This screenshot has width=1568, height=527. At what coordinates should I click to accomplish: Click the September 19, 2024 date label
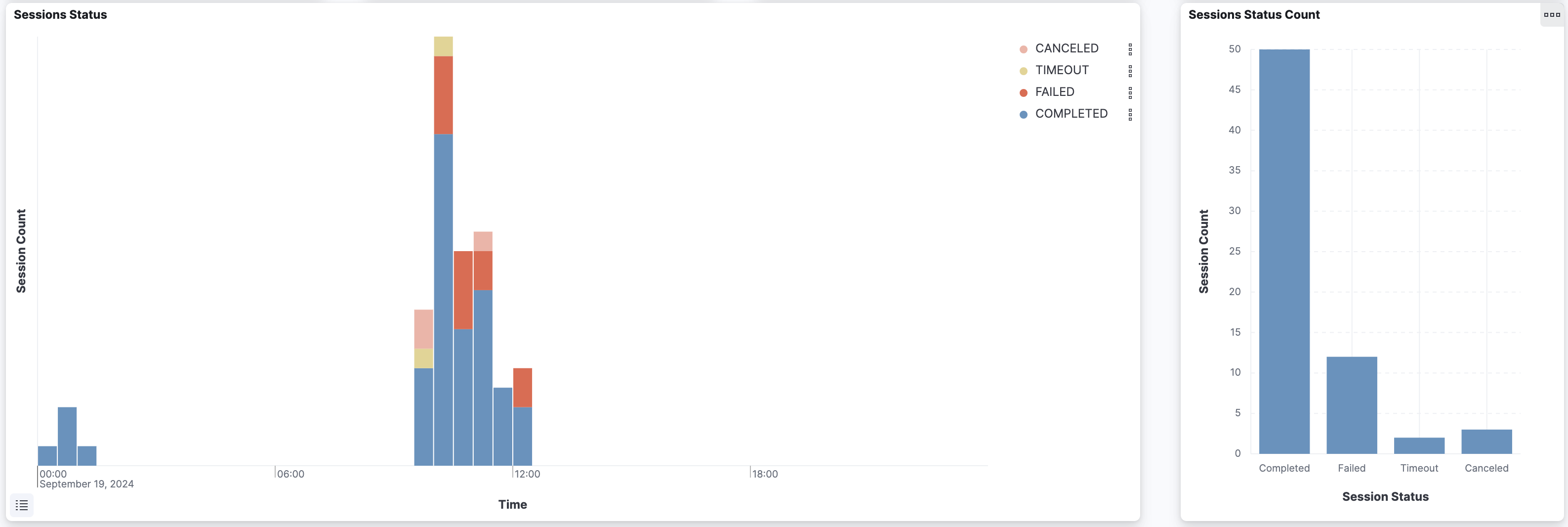[x=87, y=484]
